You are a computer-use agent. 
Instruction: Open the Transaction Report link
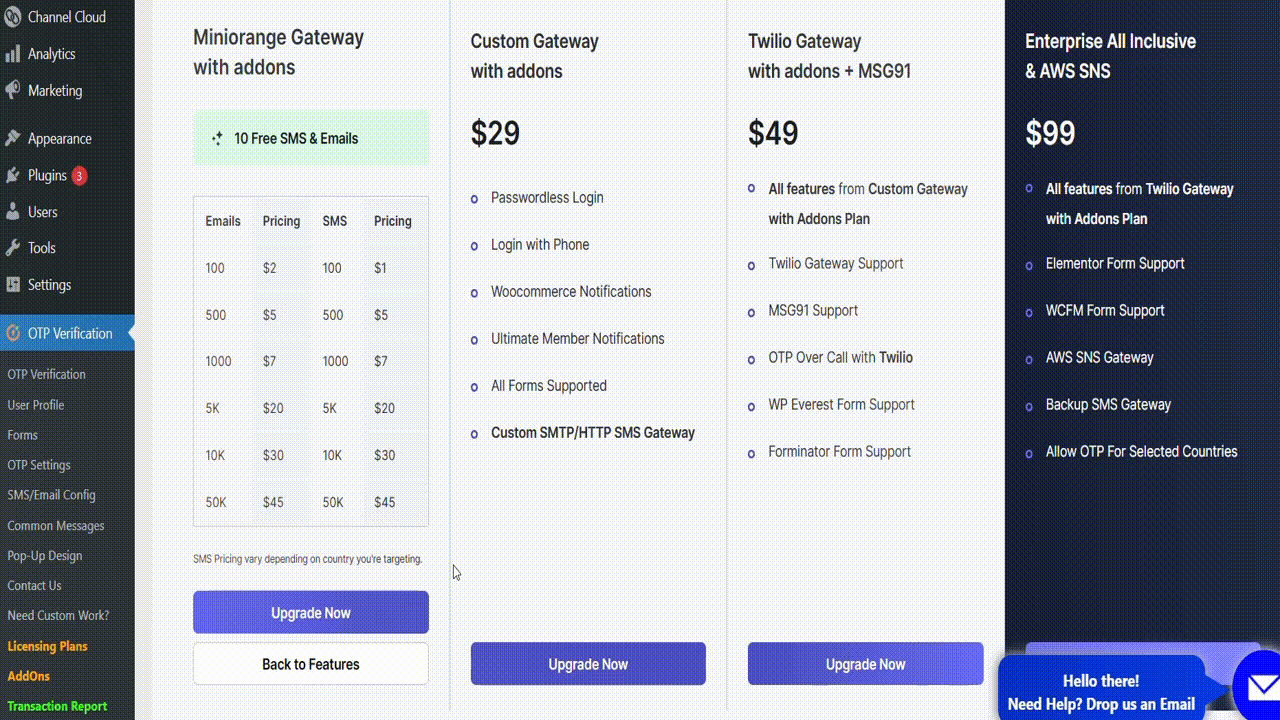(x=57, y=706)
